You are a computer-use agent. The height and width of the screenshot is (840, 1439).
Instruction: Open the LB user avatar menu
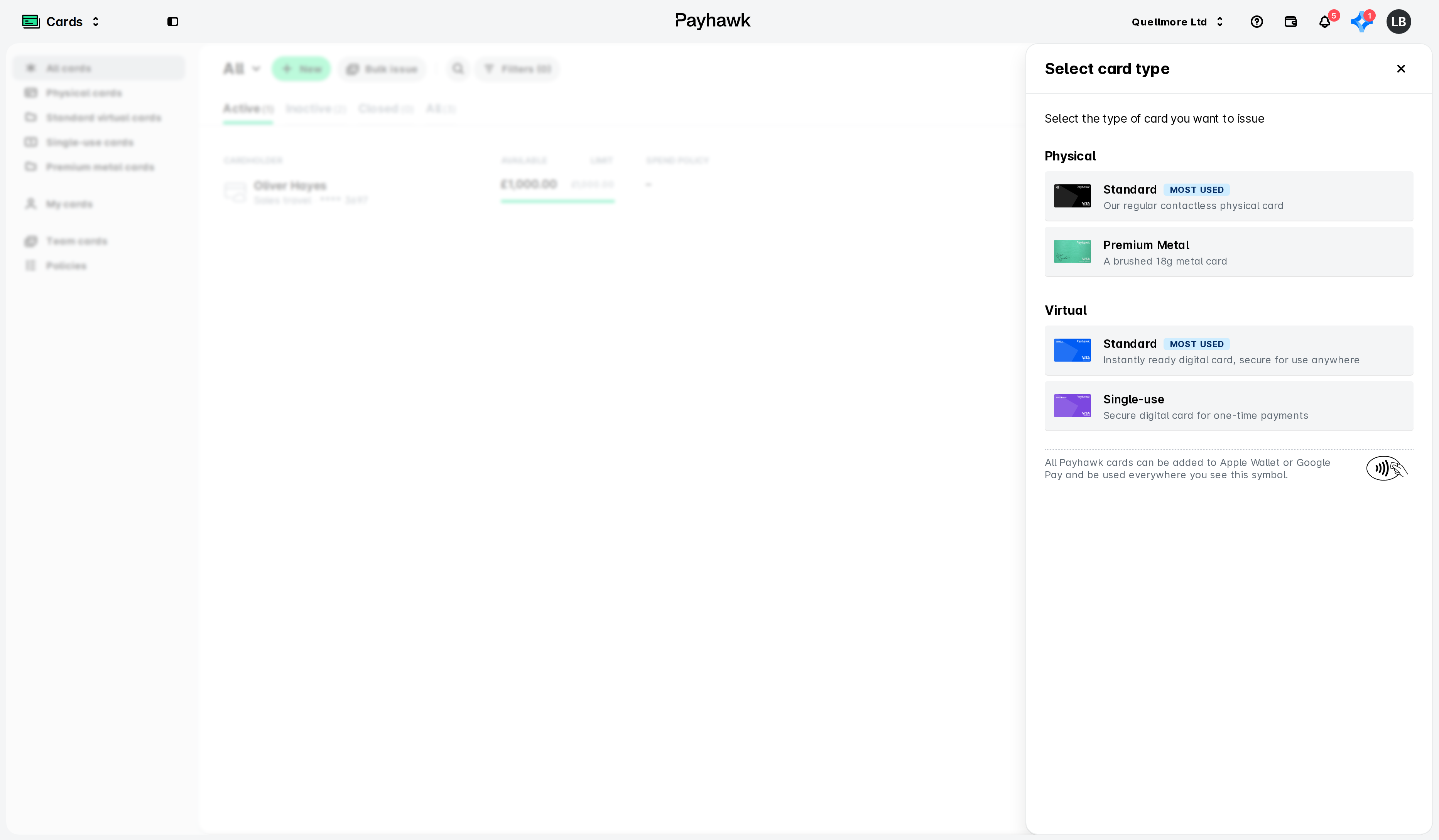(x=1398, y=22)
